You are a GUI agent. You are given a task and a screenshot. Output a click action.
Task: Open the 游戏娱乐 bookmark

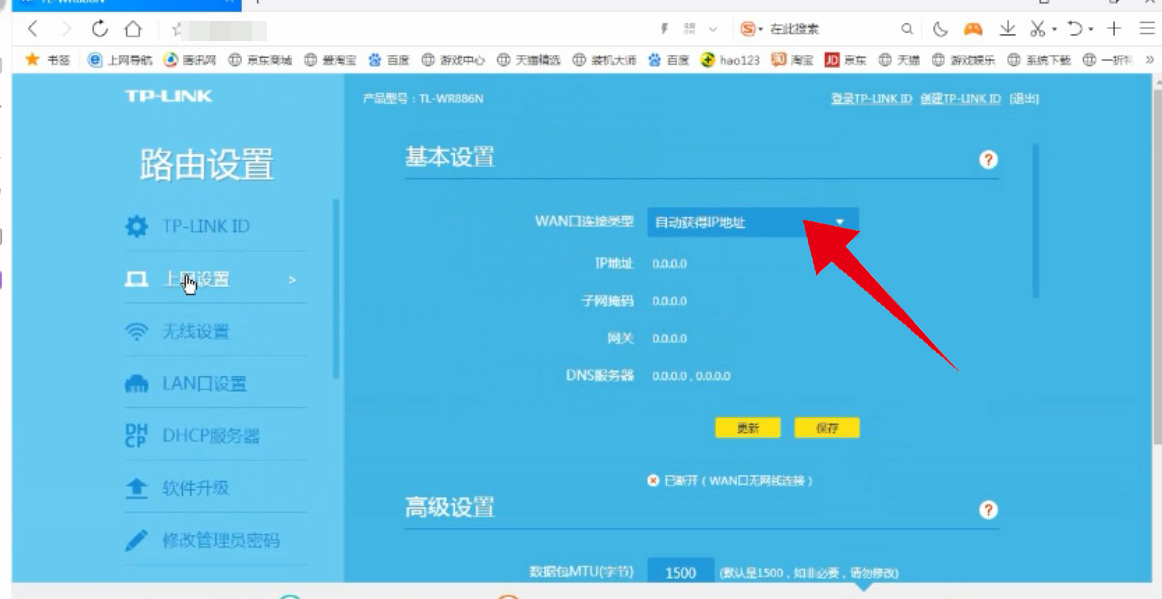click(x=963, y=60)
